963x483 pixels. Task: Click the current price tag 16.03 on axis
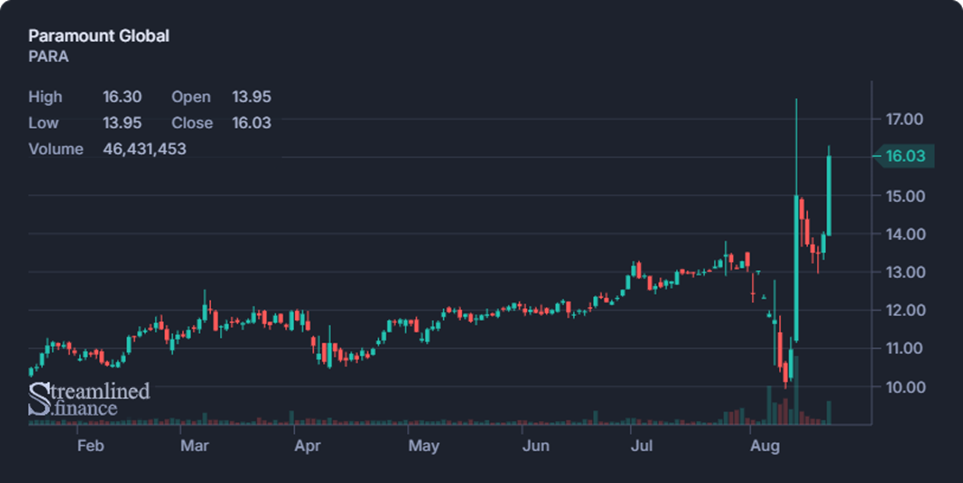coord(904,156)
